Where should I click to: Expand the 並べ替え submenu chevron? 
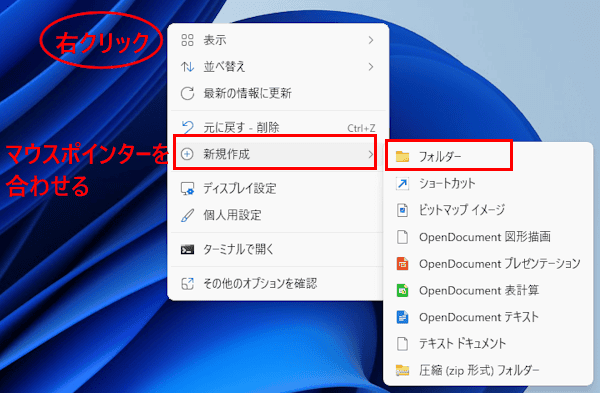click(x=370, y=67)
